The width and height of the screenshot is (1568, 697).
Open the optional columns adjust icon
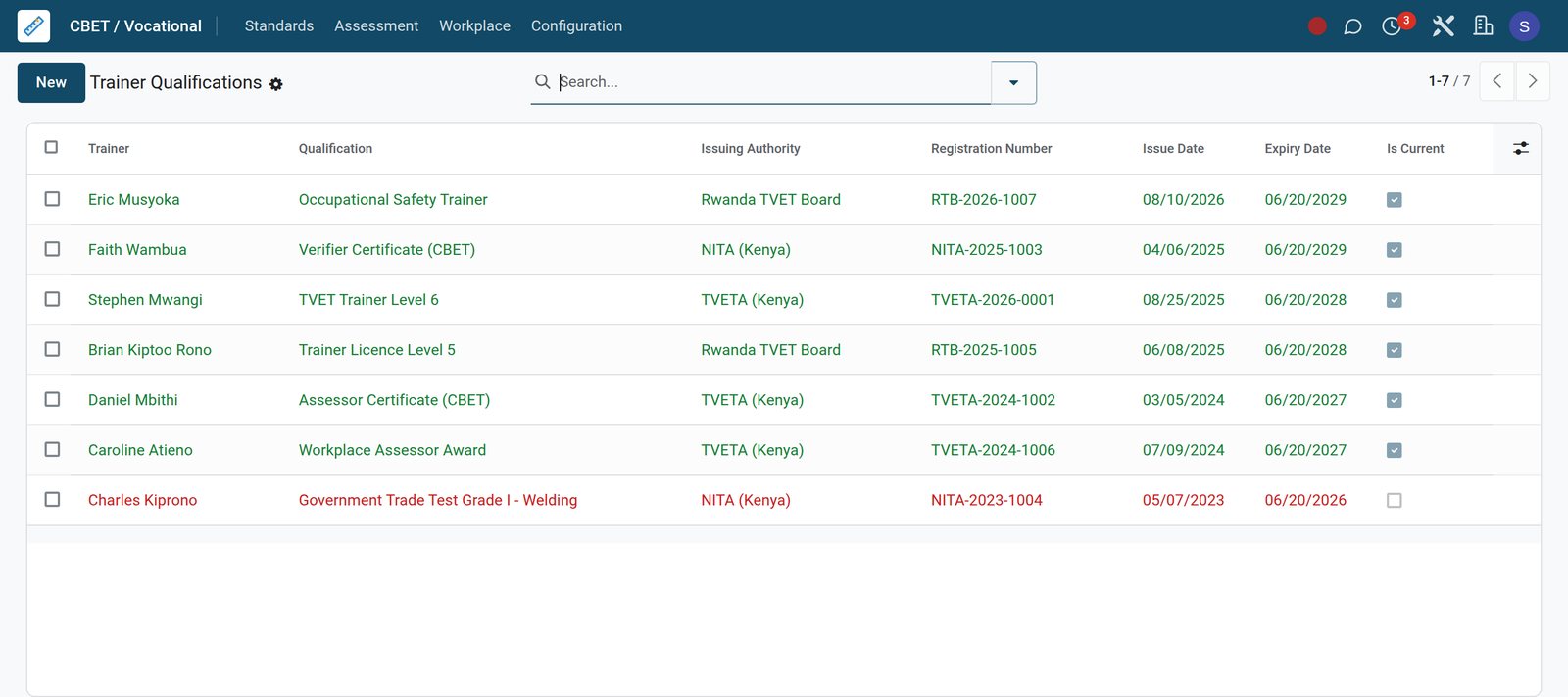point(1520,148)
